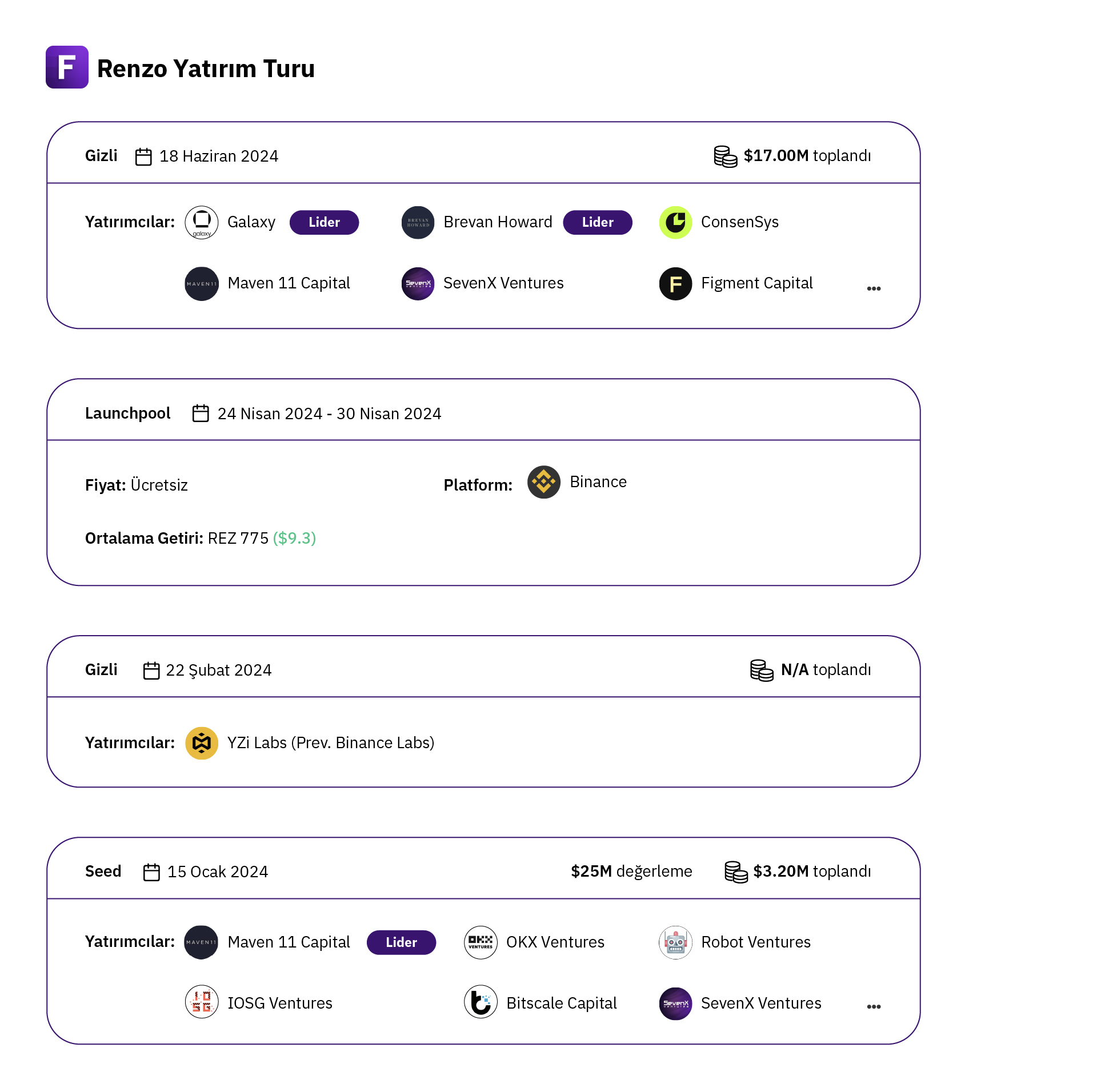Click the Bitscale Capital logo
The image size is (1097, 1092).
[x=481, y=1003]
